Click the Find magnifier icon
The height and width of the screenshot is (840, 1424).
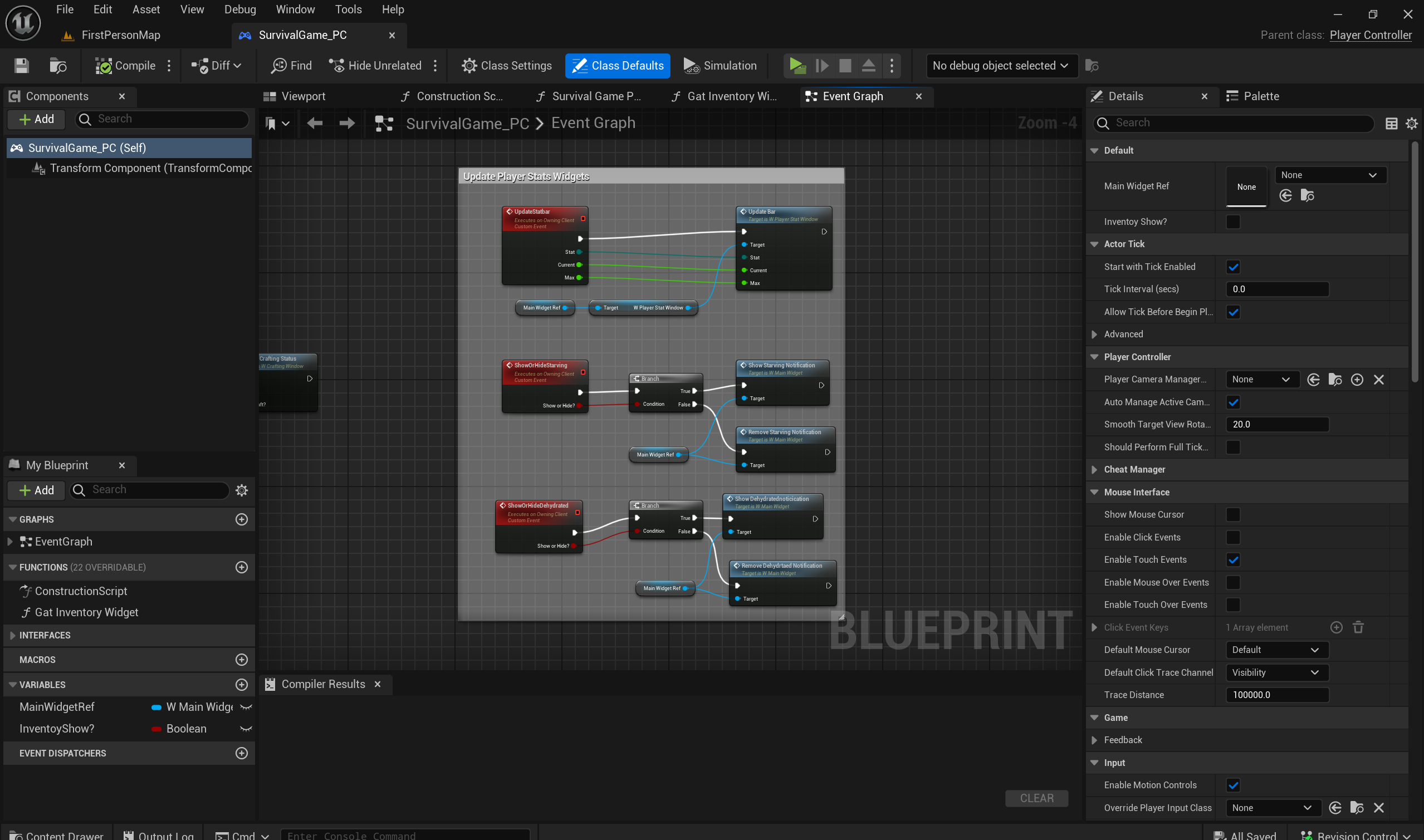coord(278,66)
